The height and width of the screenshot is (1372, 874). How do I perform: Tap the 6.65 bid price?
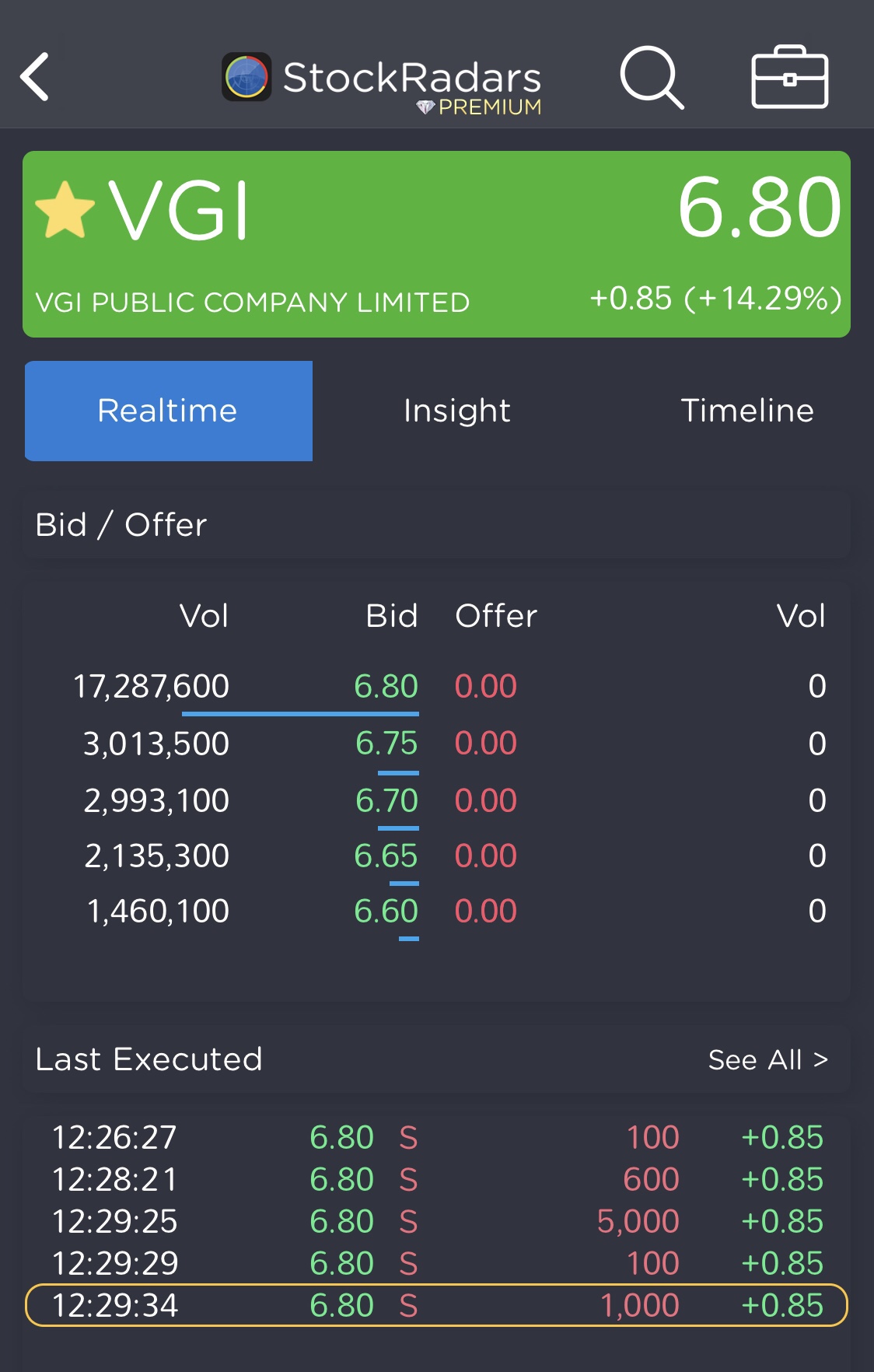386,856
